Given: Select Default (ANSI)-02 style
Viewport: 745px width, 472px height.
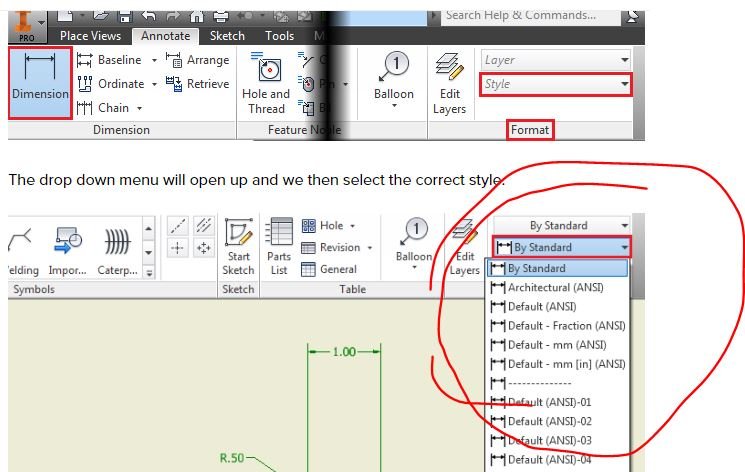Looking at the screenshot, I should click(558, 421).
